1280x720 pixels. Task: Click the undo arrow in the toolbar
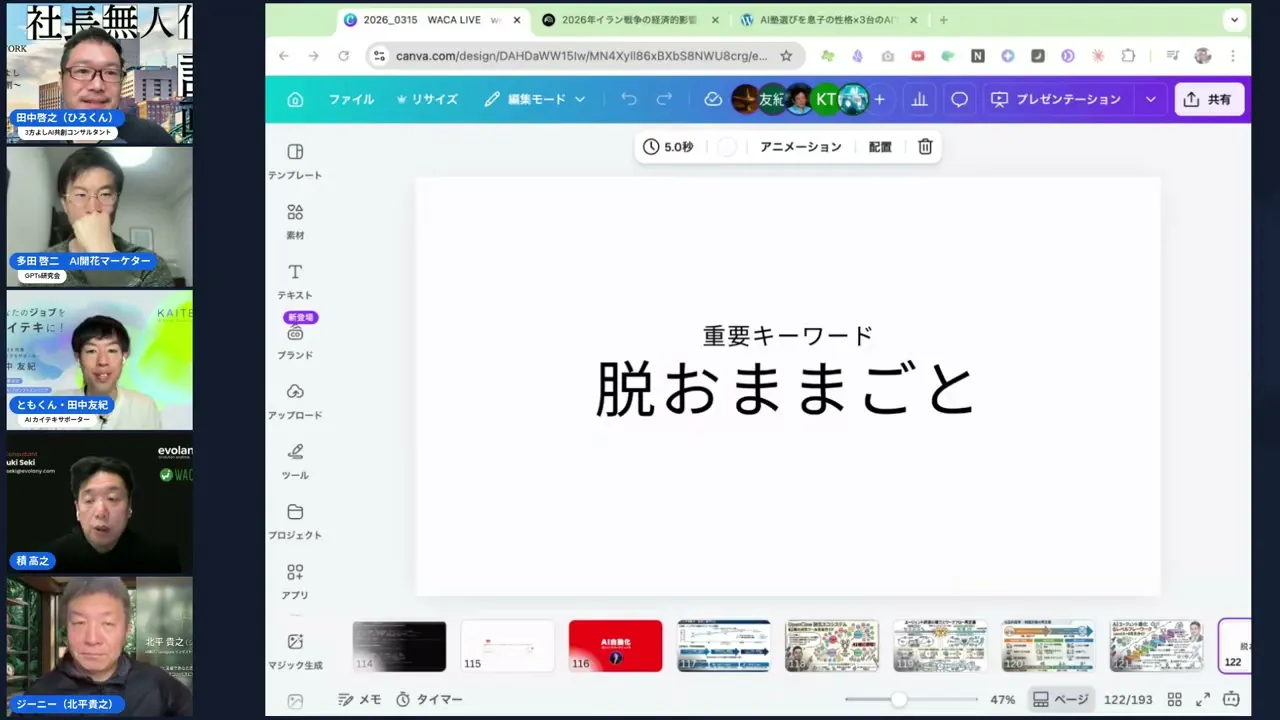coord(629,99)
